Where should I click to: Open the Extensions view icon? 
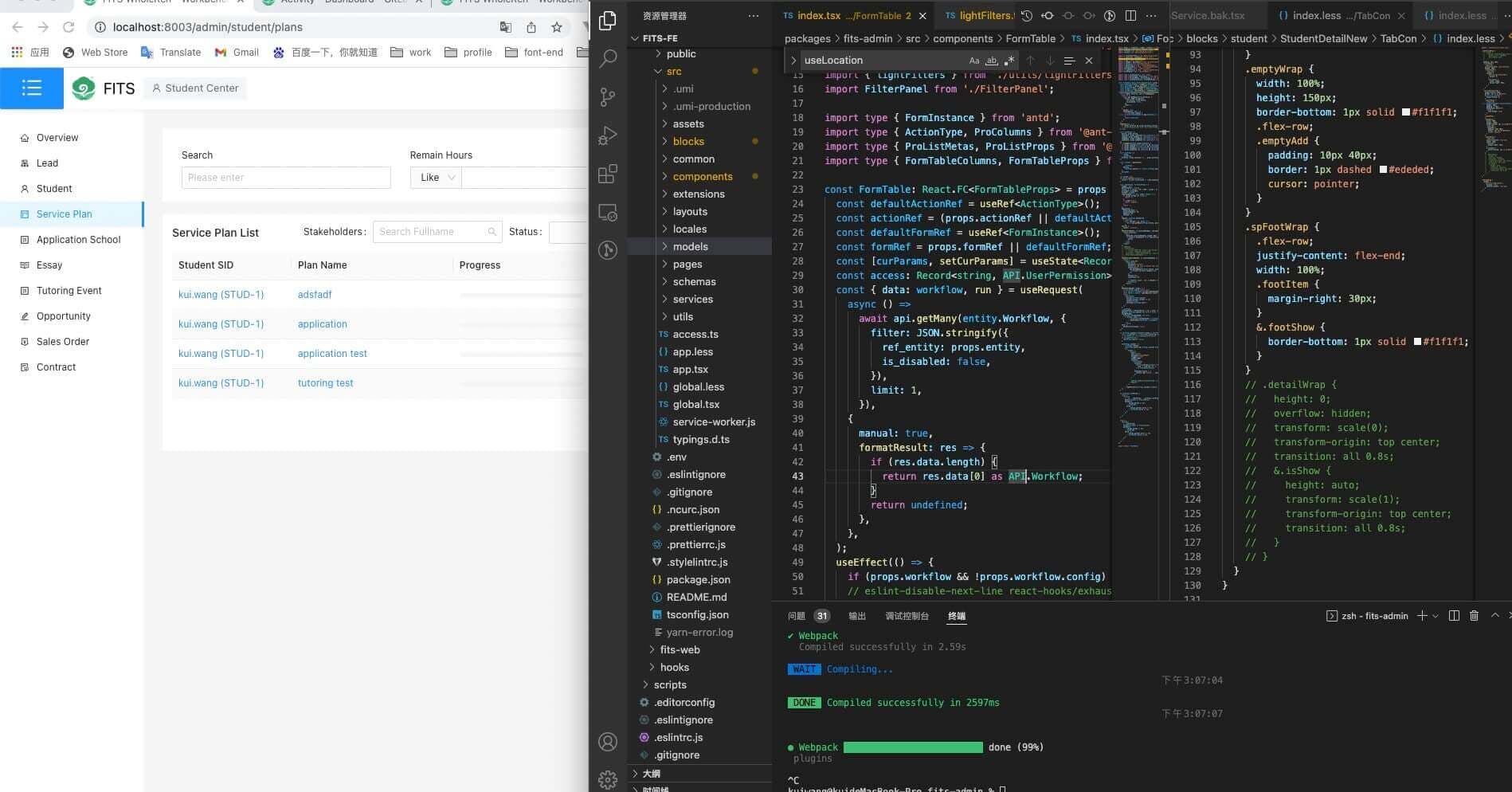(x=608, y=174)
